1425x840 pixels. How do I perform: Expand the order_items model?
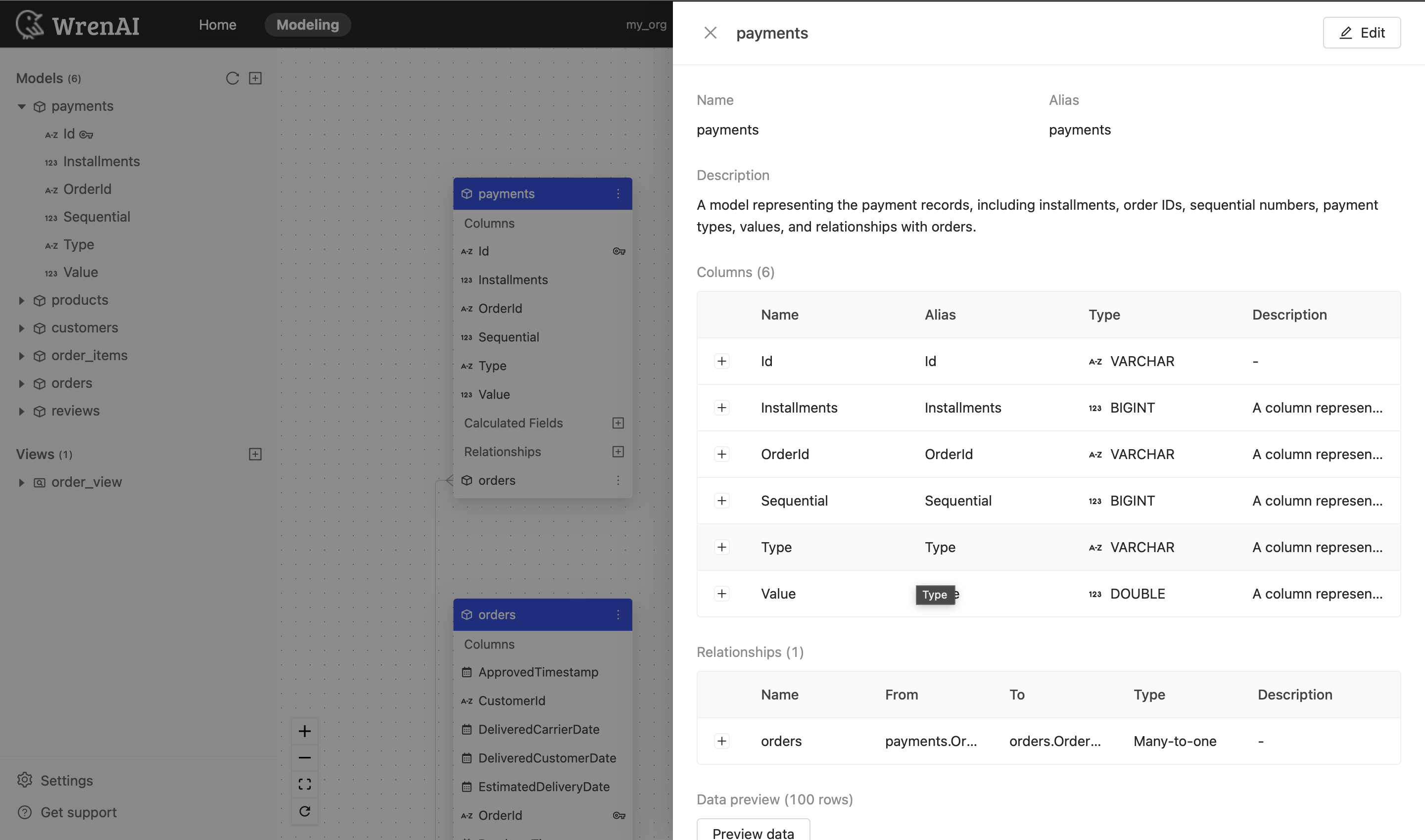click(21, 356)
